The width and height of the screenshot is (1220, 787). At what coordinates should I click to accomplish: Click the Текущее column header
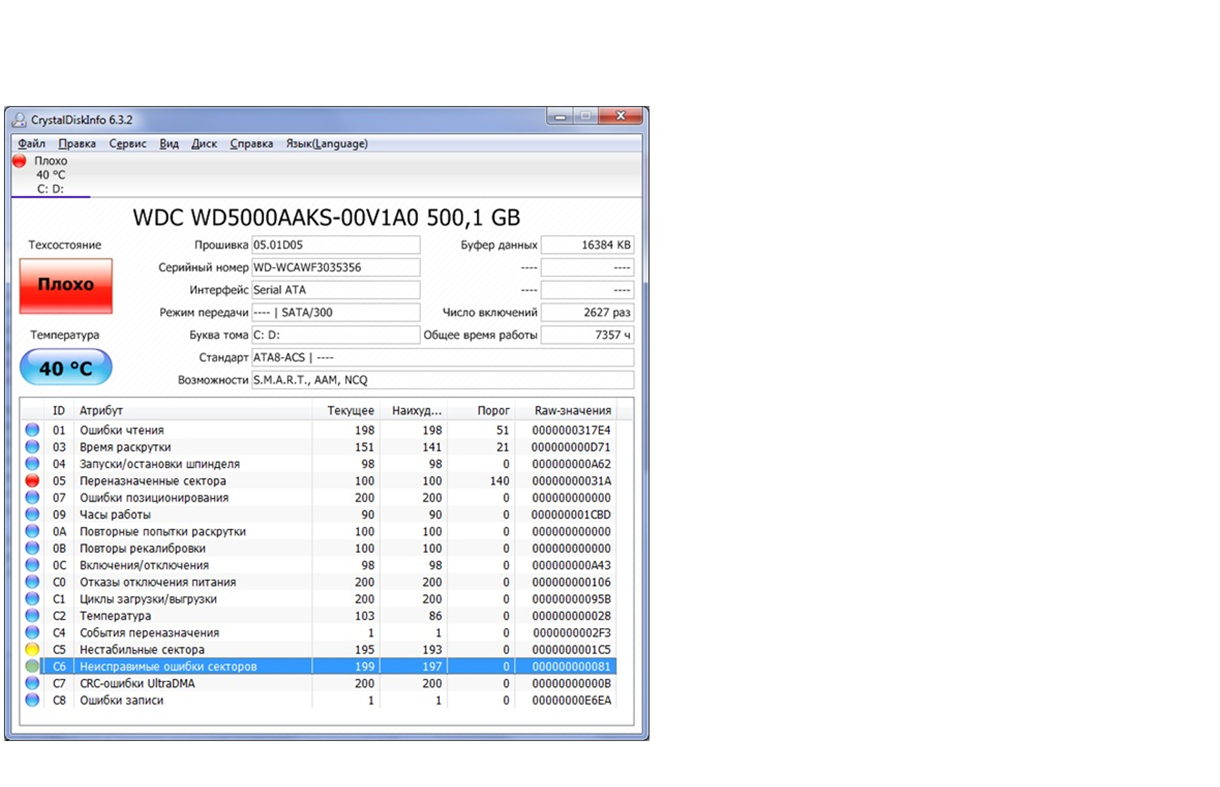[x=346, y=411]
